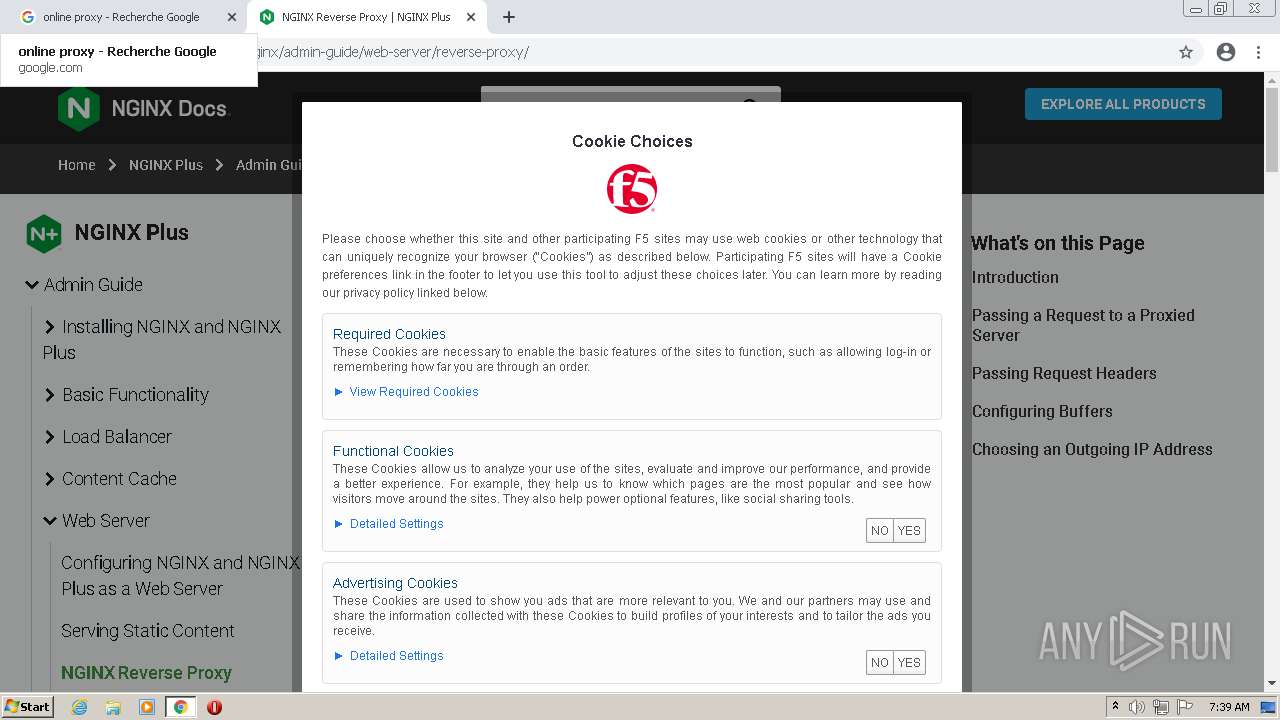Bookmark this page with the star icon
This screenshot has width=1280, height=720.
point(1186,52)
